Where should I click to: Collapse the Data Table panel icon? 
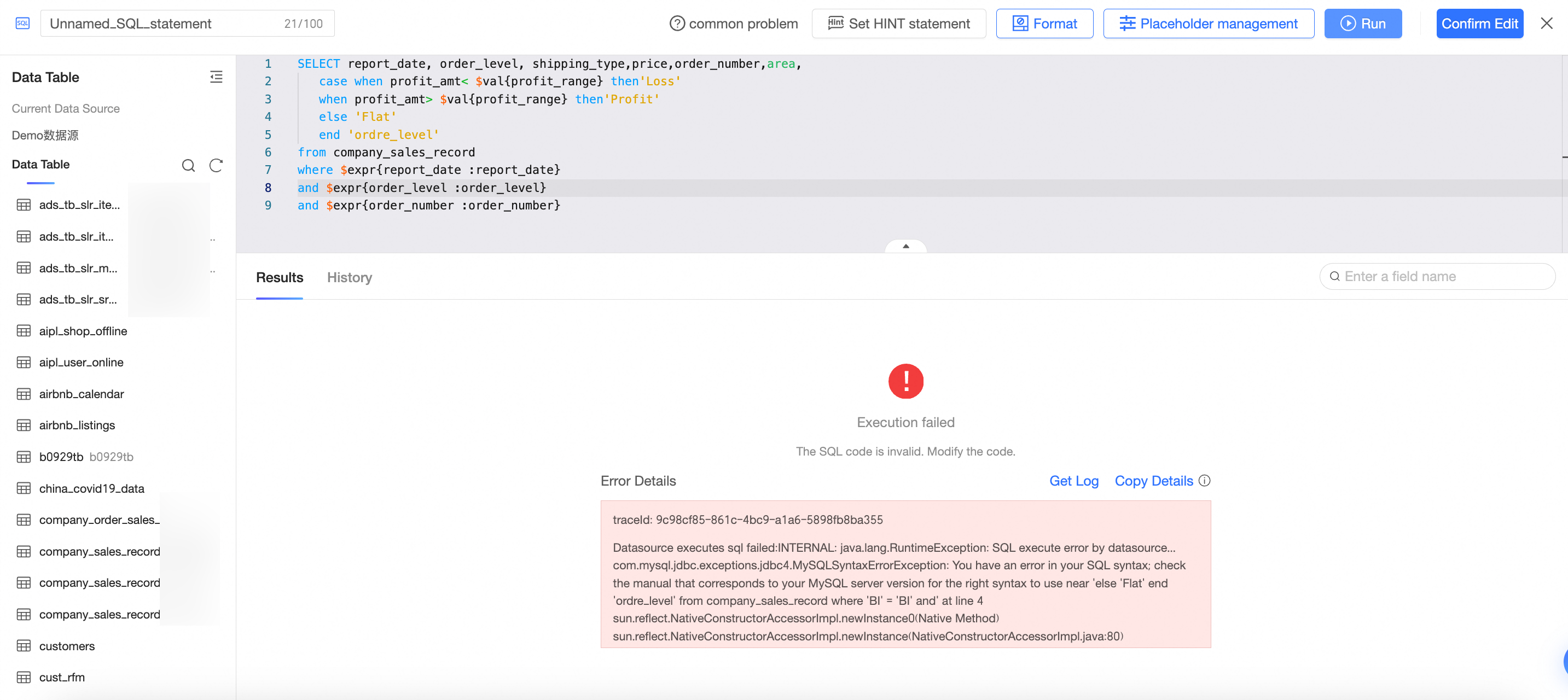point(216,77)
